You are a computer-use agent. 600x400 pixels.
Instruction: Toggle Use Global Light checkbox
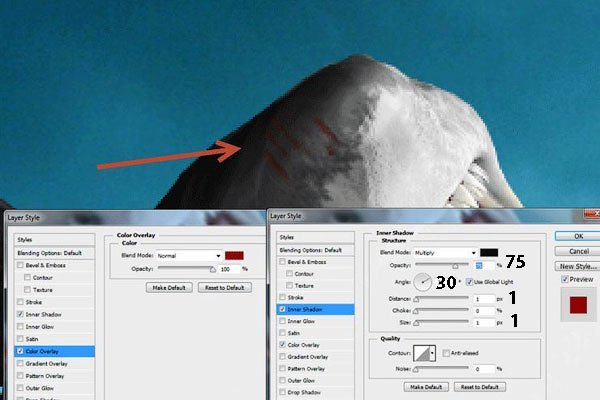coord(470,282)
